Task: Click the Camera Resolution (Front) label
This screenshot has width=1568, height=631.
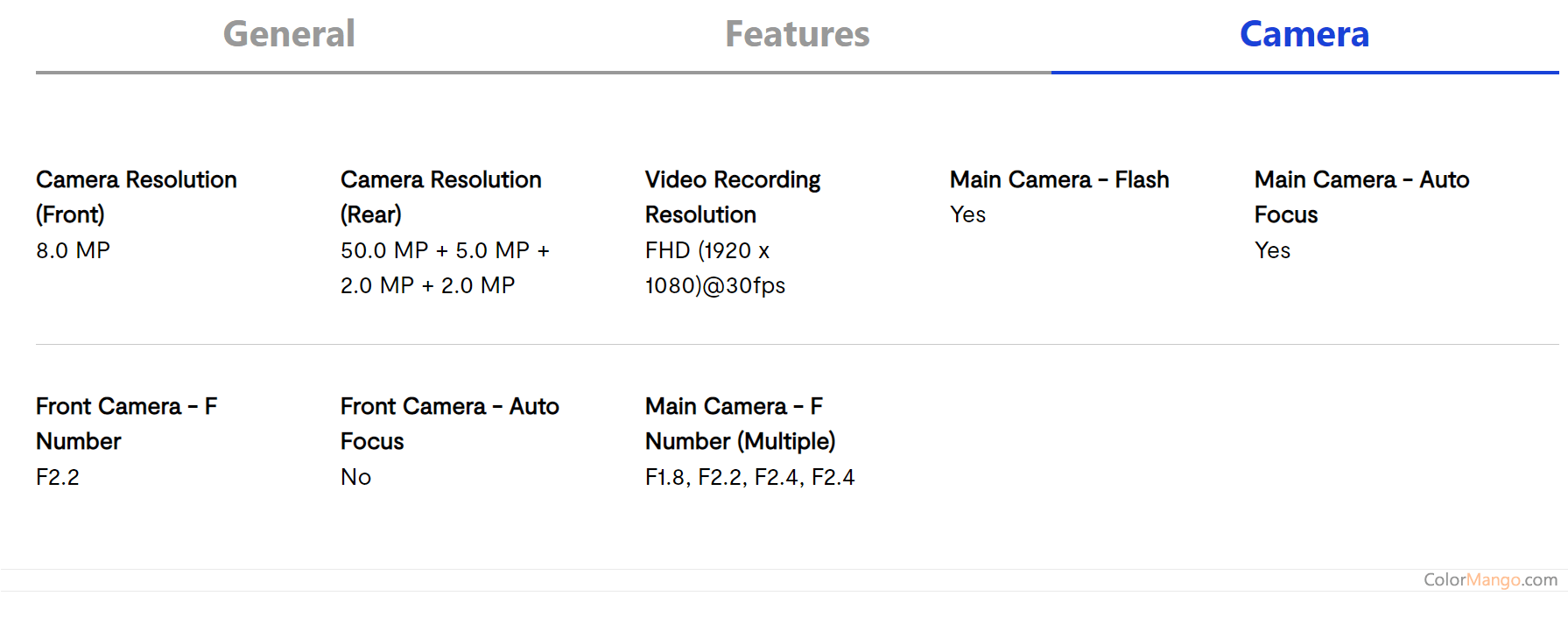Action: point(136,197)
